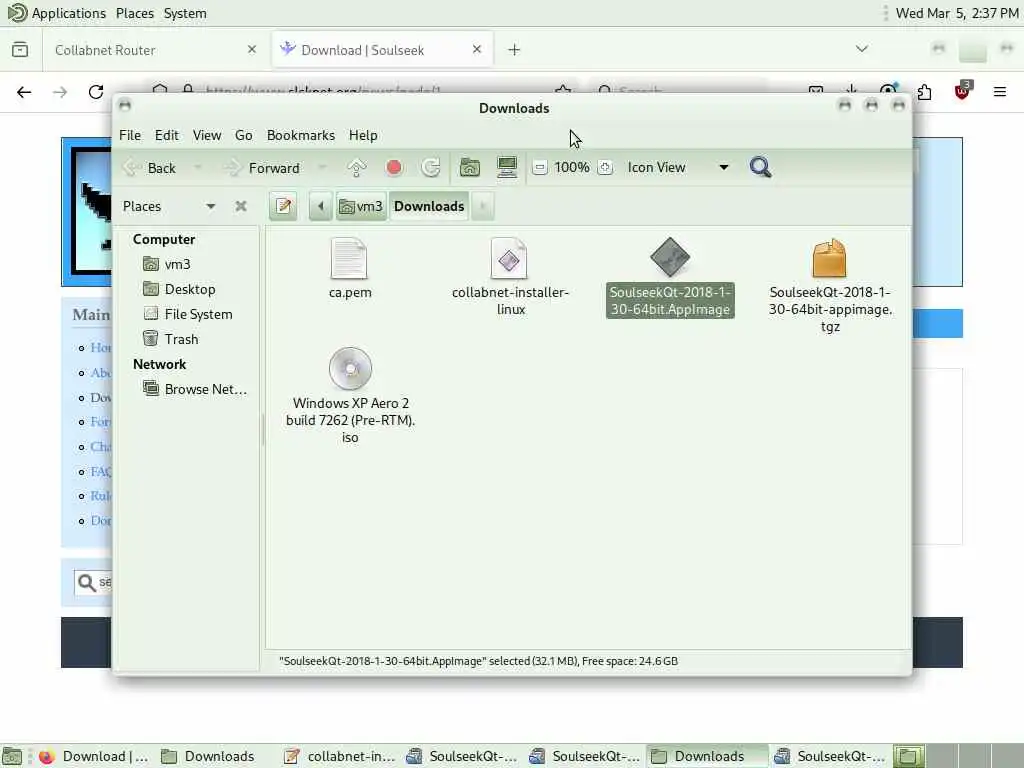Open the Forward history dropdown arrow
Image resolution: width=1024 pixels, height=768 pixels.
coord(321,168)
